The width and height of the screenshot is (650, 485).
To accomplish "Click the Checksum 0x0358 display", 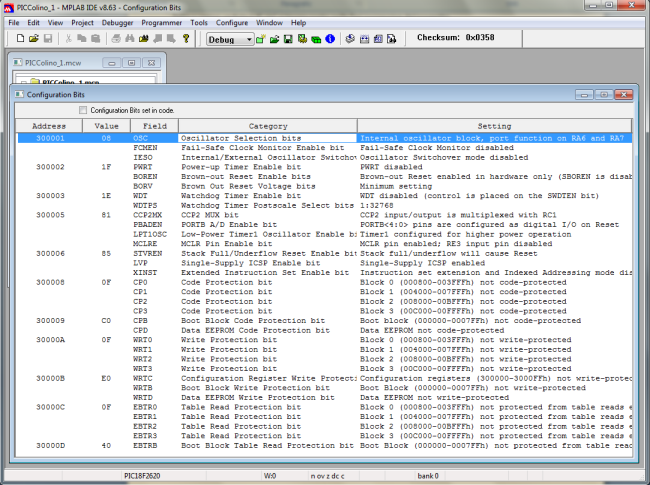I will [x=456, y=37].
